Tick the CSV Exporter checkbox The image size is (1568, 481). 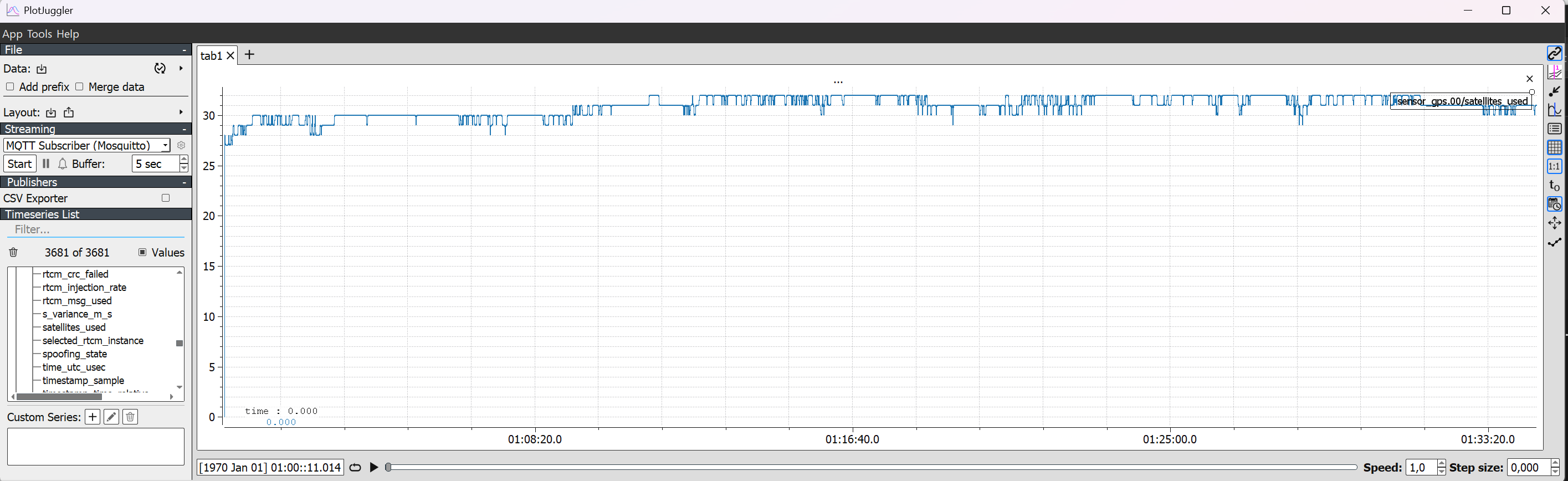click(166, 198)
